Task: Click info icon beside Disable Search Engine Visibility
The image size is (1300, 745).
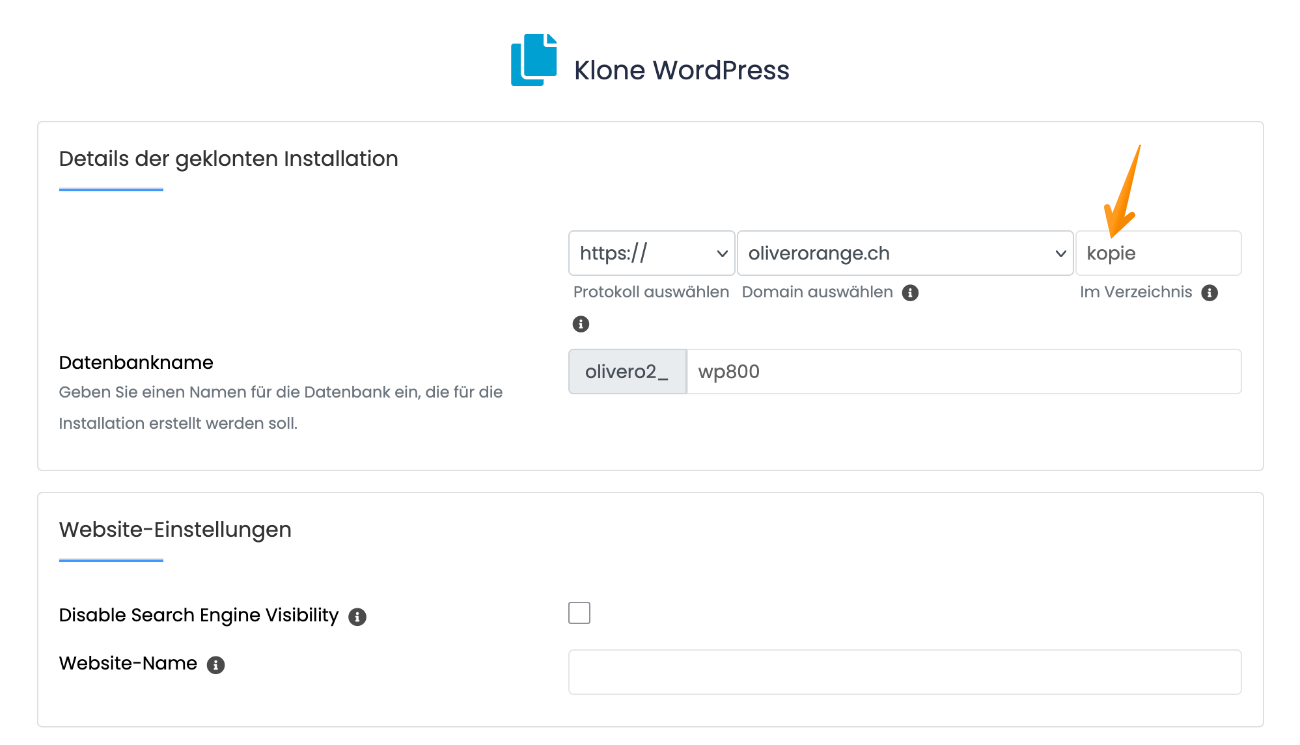Action: [357, 617]
